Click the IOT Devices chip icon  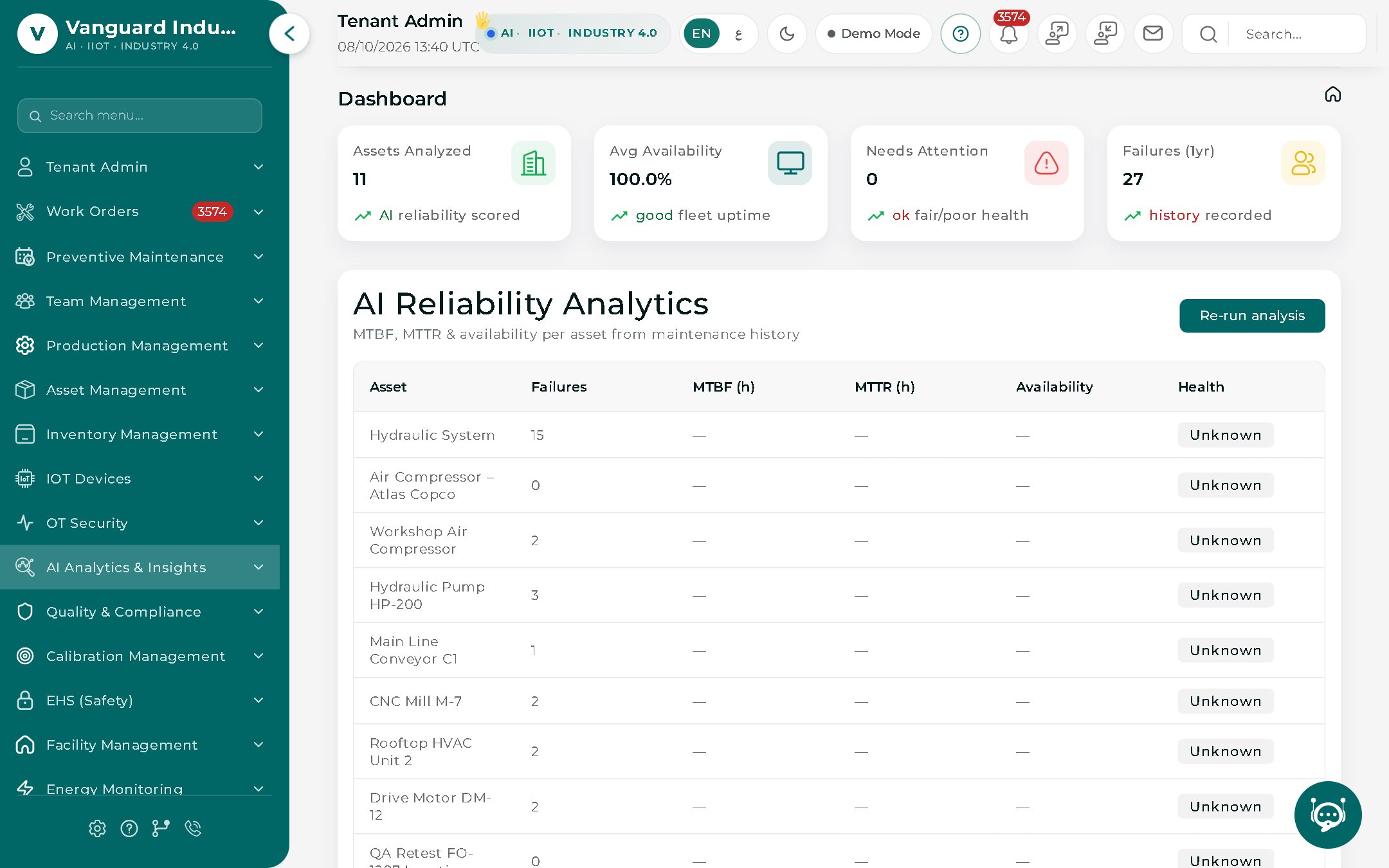click(25, 478)
